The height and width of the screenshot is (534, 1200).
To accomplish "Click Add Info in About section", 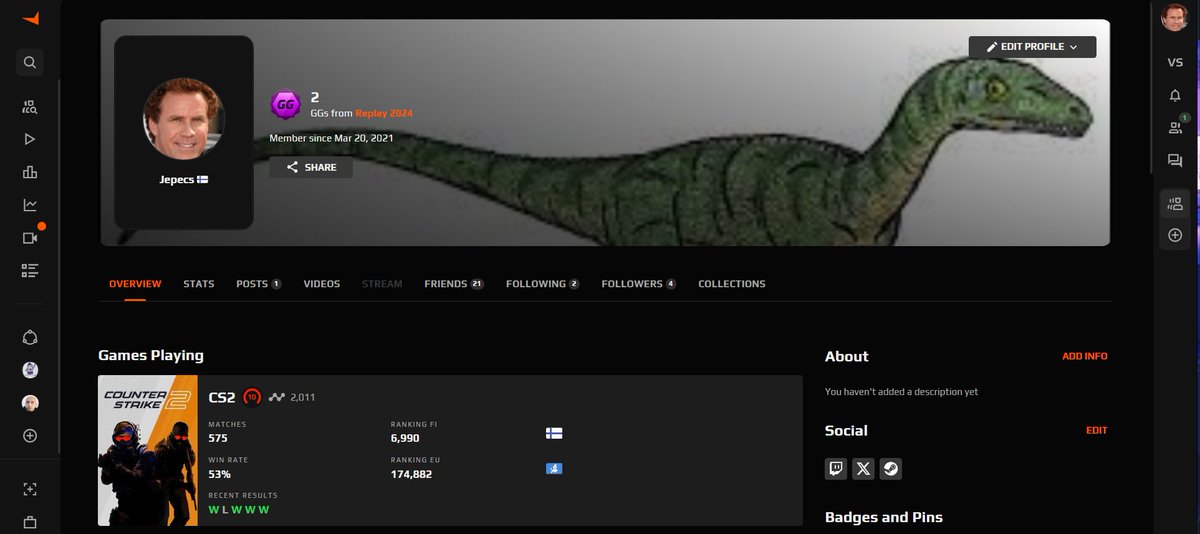I will click(1085, 356).
